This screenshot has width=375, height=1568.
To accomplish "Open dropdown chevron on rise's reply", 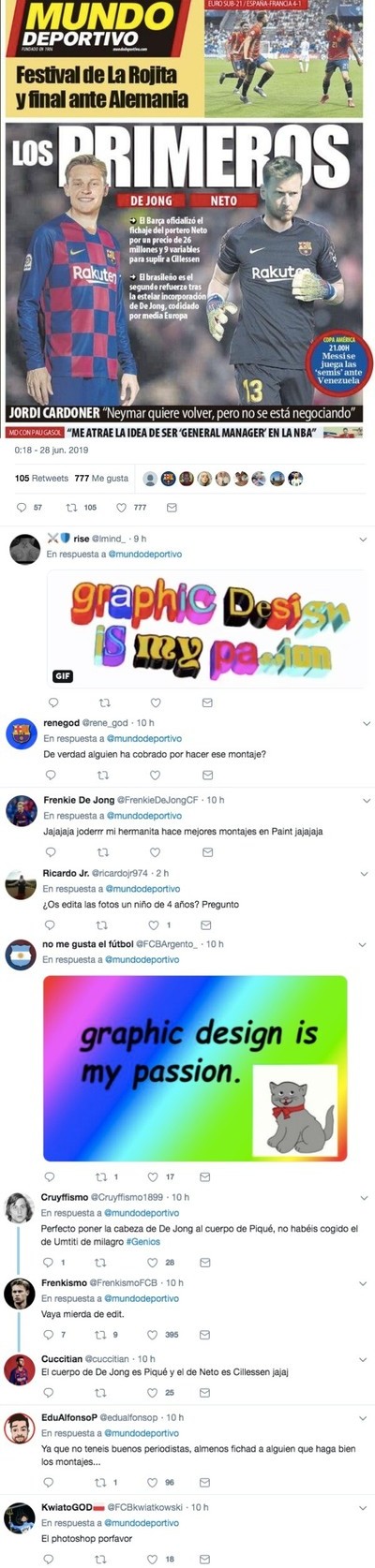I will [x=366, y=540].
